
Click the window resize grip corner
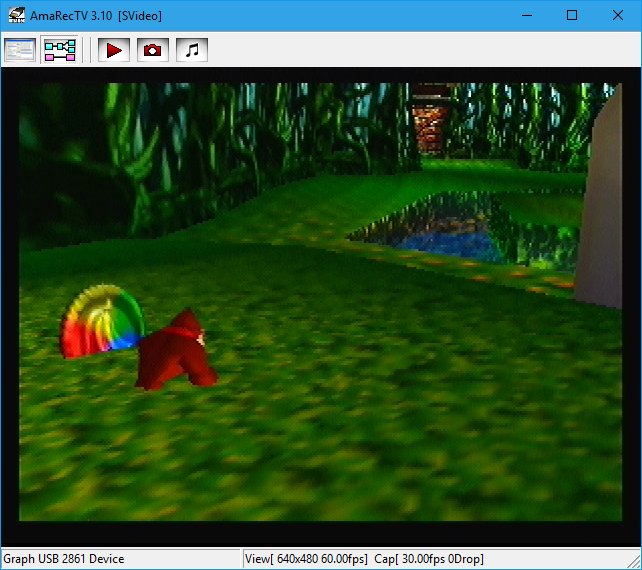[x=634, y=561]
